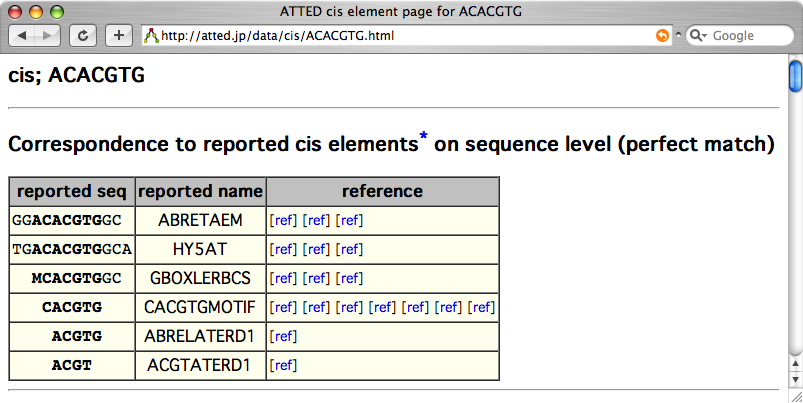Open the ref link for ACGTATERD1
Viewport: 803px width, 403px height.
click(284, 365)
